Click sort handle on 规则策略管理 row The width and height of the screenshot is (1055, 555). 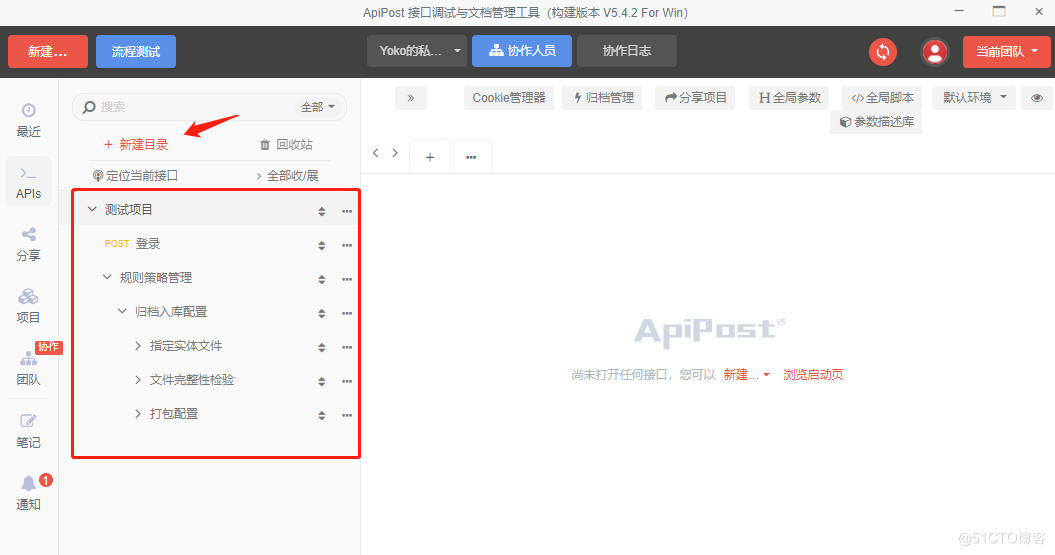pyautogui.click(x=322, y=279)
